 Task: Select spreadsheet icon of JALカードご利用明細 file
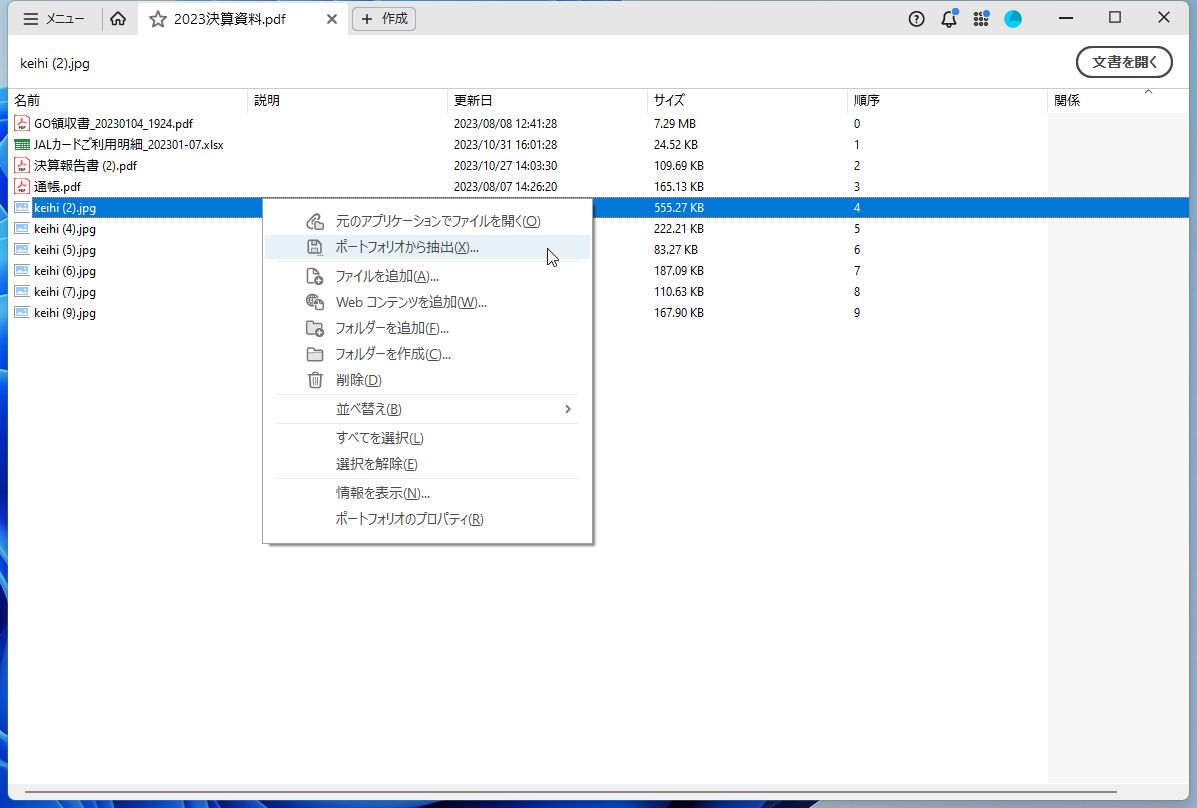tap(22, 144)
